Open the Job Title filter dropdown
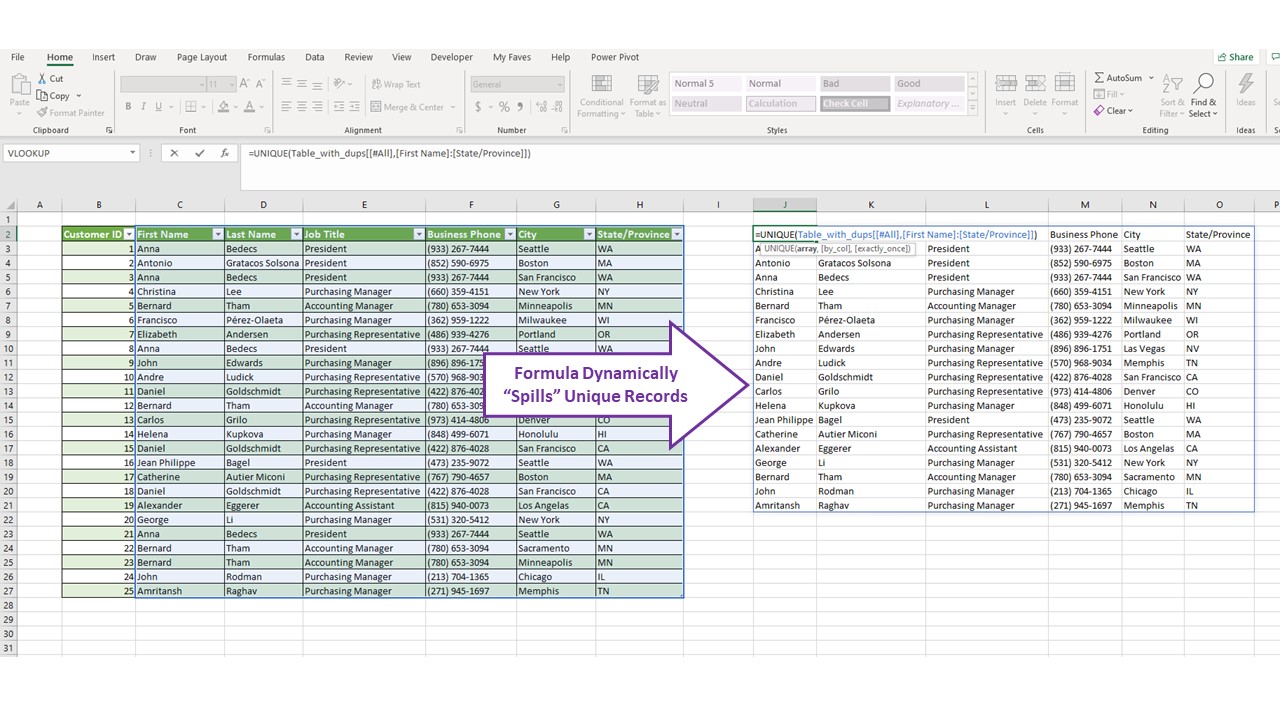This screenshot has height=720, width=1280. 419,234
